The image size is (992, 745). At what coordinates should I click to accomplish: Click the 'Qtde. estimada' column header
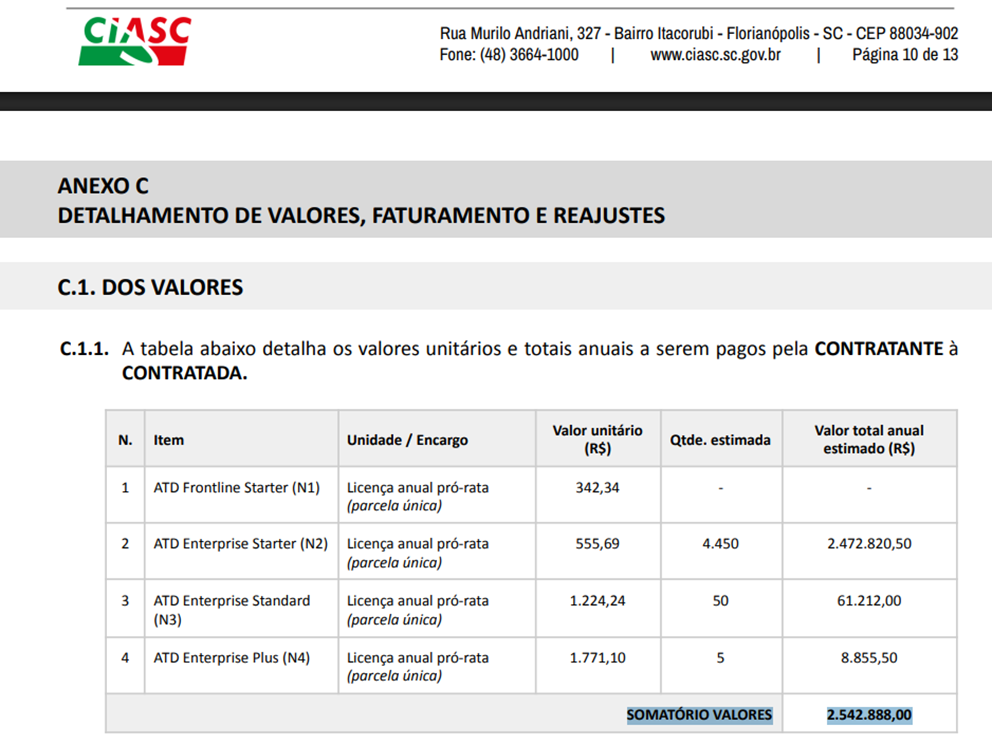[x=720, y=440]
